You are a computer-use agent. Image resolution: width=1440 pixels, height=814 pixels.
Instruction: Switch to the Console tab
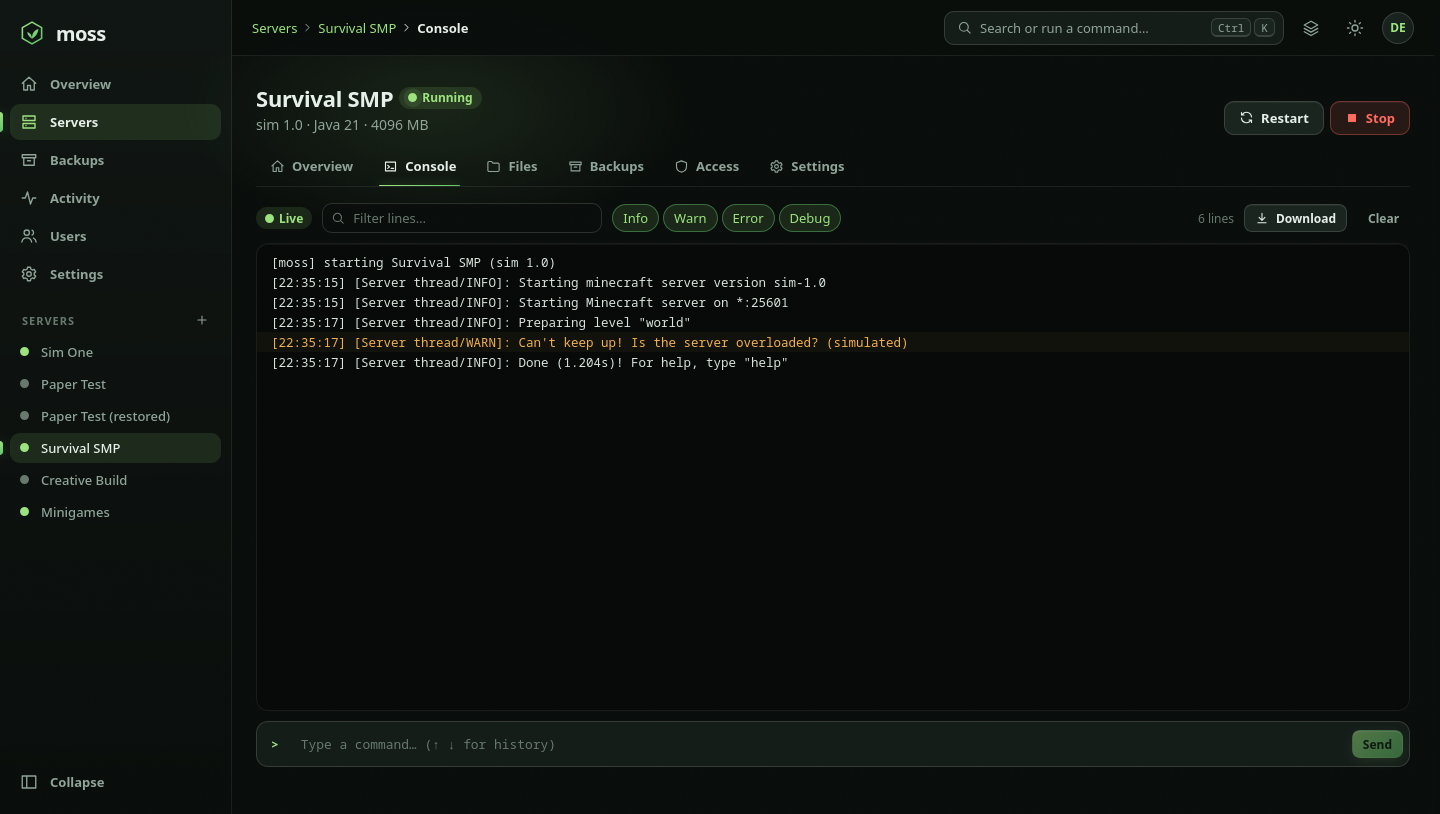(420, 166)
